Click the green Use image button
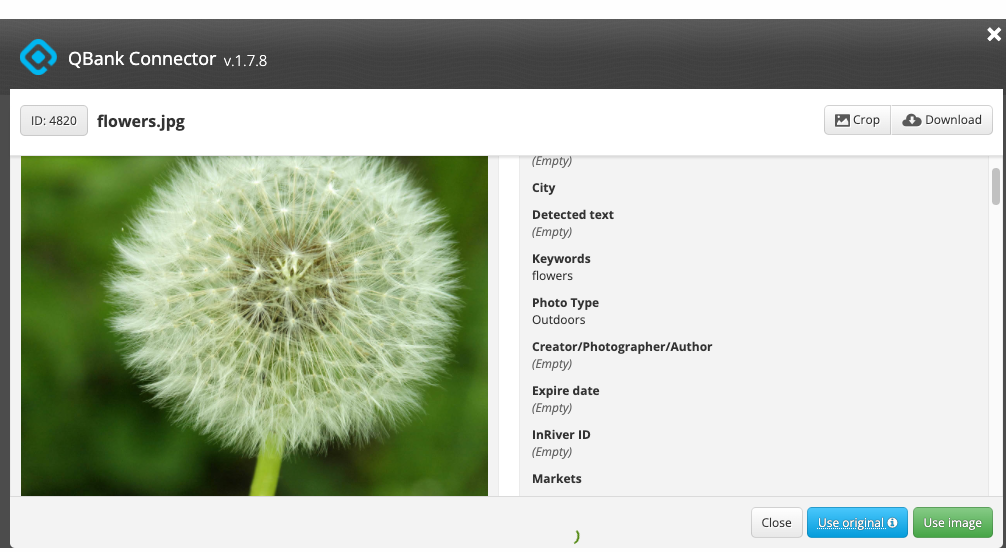 [x=952, y=522]
